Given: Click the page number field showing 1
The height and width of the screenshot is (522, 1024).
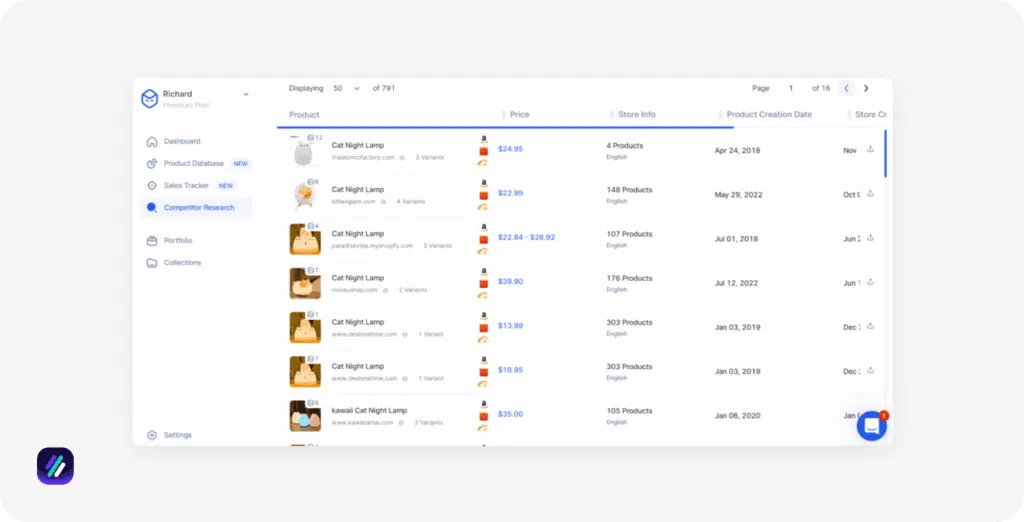Looking at the screenshot, I should (790, 88).
